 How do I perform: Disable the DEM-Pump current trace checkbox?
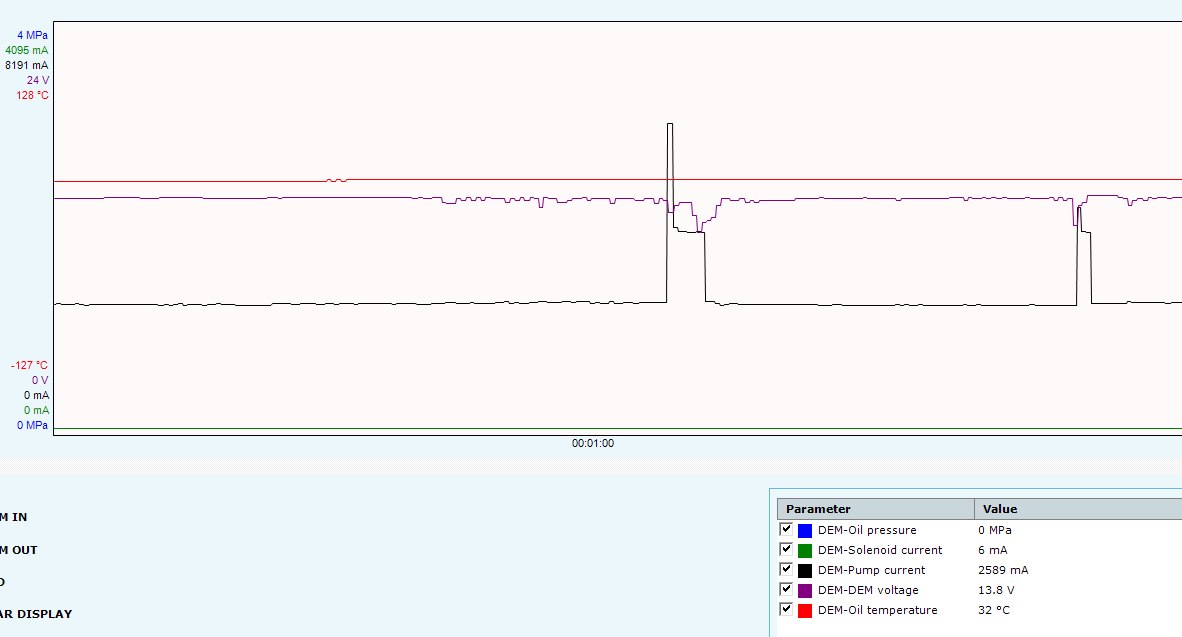[786, 569]
